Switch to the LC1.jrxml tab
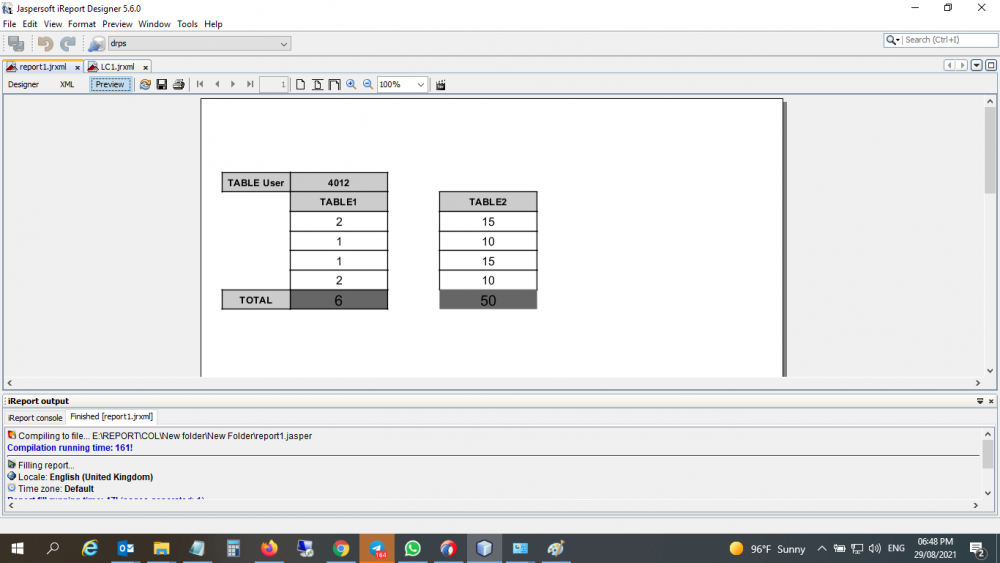1000x563 pixels. 116,67
